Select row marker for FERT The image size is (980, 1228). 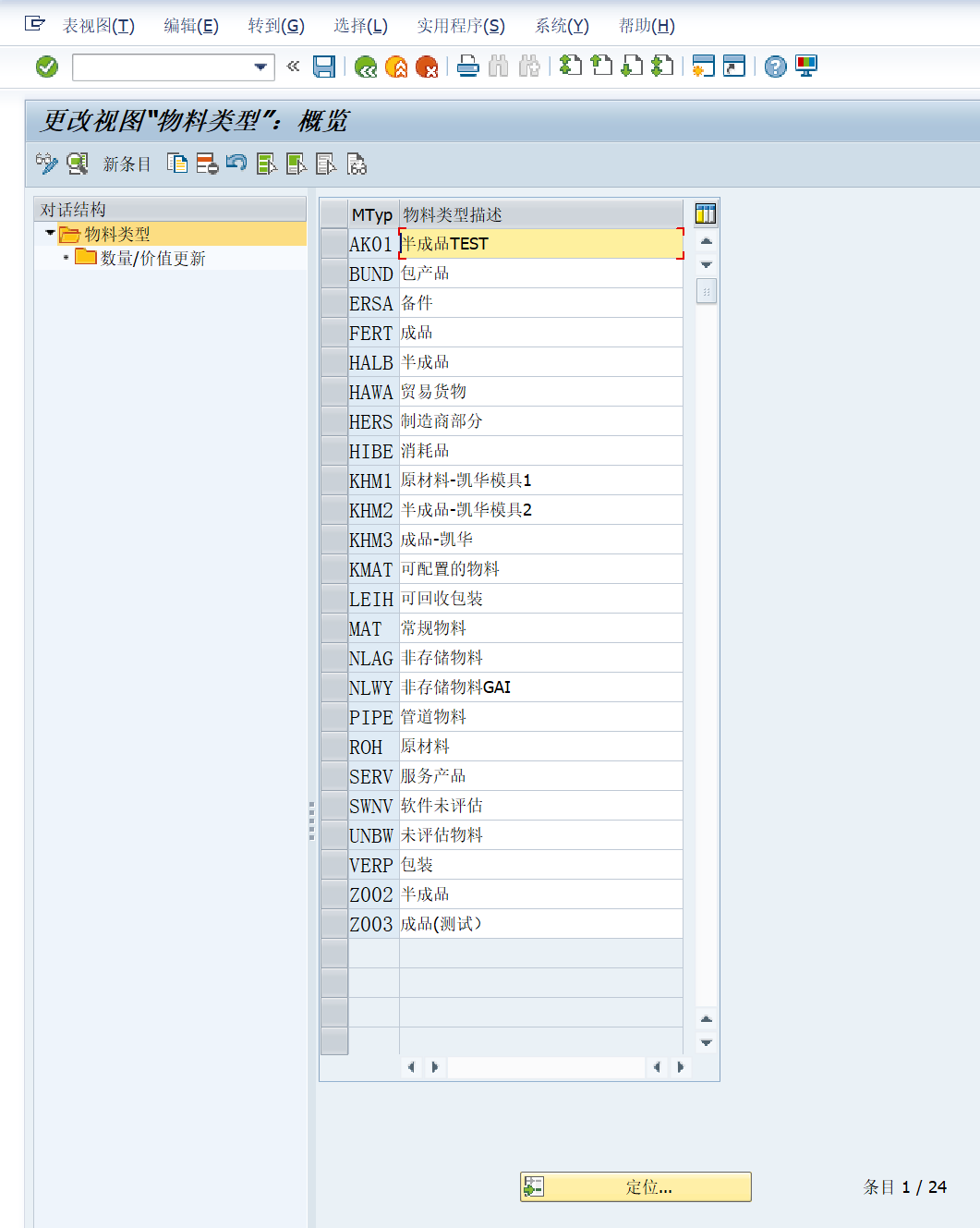[333, 333]
